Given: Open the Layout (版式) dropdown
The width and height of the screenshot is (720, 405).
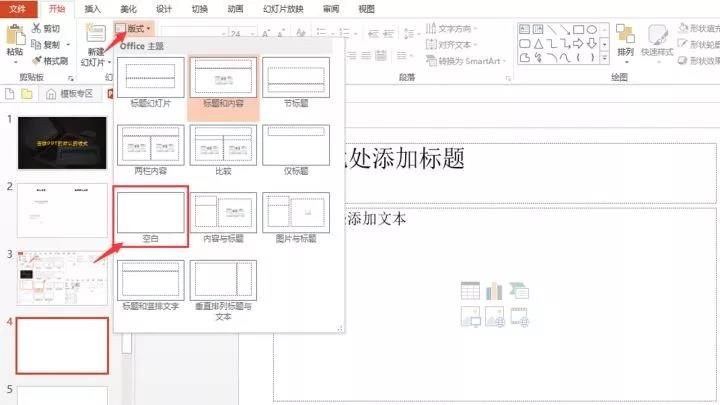Looking at the screenshot, I should point(133,28).
